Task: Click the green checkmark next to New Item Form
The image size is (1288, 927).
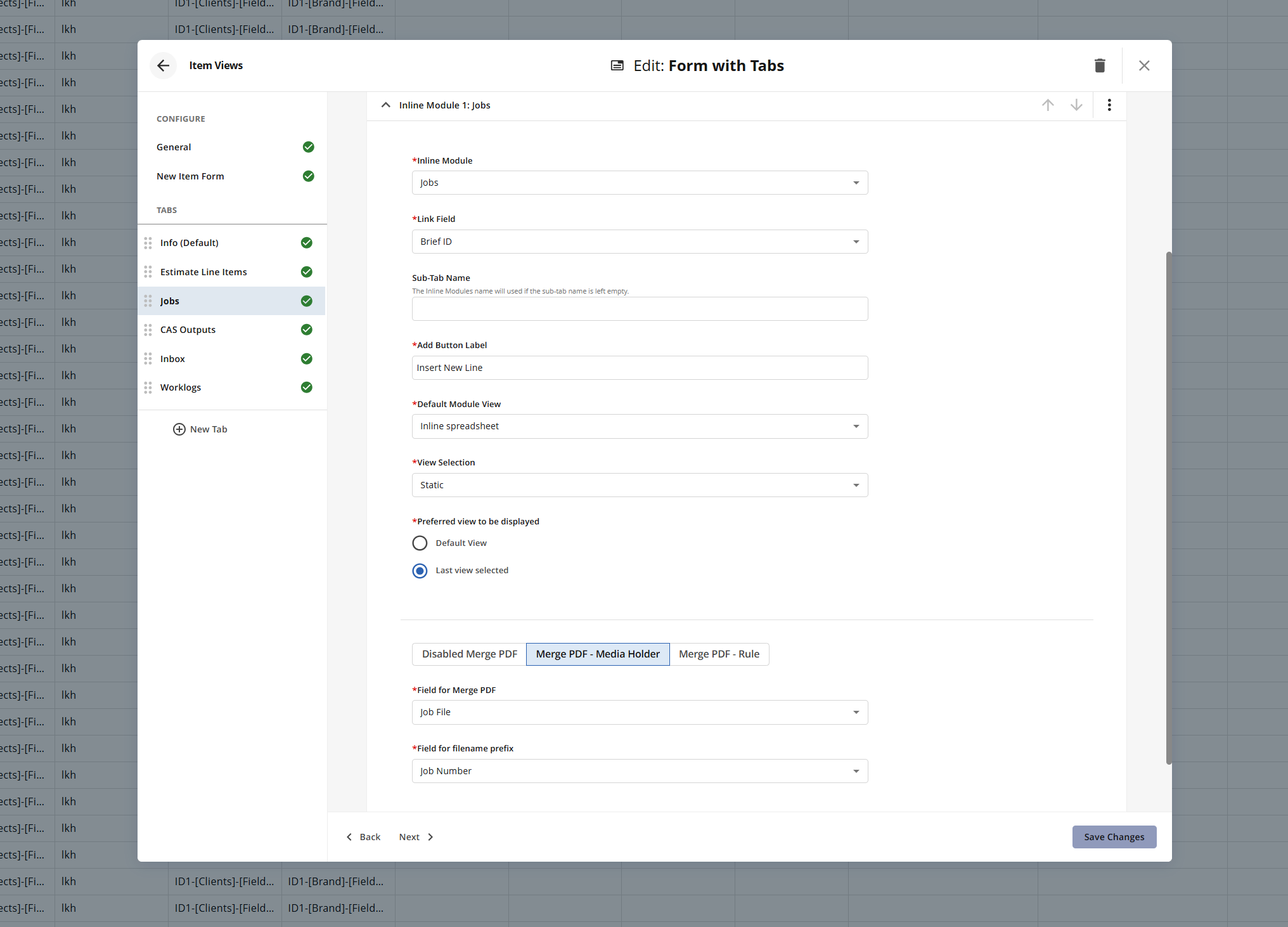Action: click(x=308, y=176)
